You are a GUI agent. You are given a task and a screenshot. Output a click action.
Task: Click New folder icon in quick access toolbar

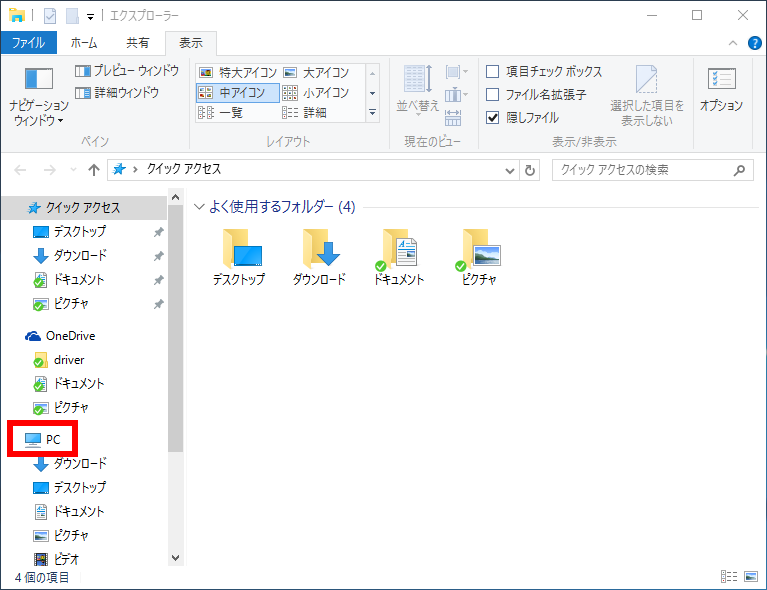72,16
